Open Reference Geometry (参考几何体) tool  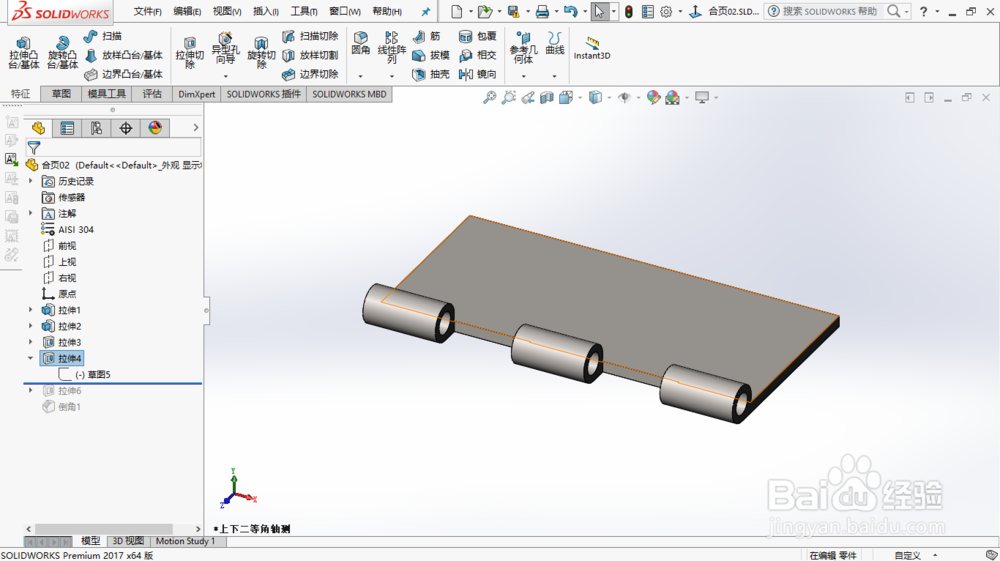pos(524,48)
